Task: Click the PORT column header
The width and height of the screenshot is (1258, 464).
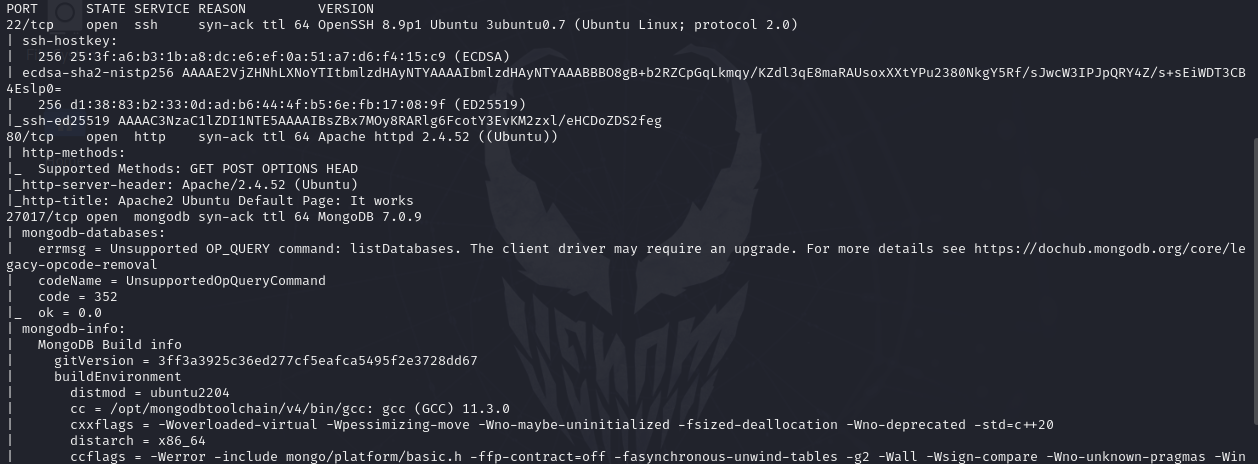Action: coord(22,9)
